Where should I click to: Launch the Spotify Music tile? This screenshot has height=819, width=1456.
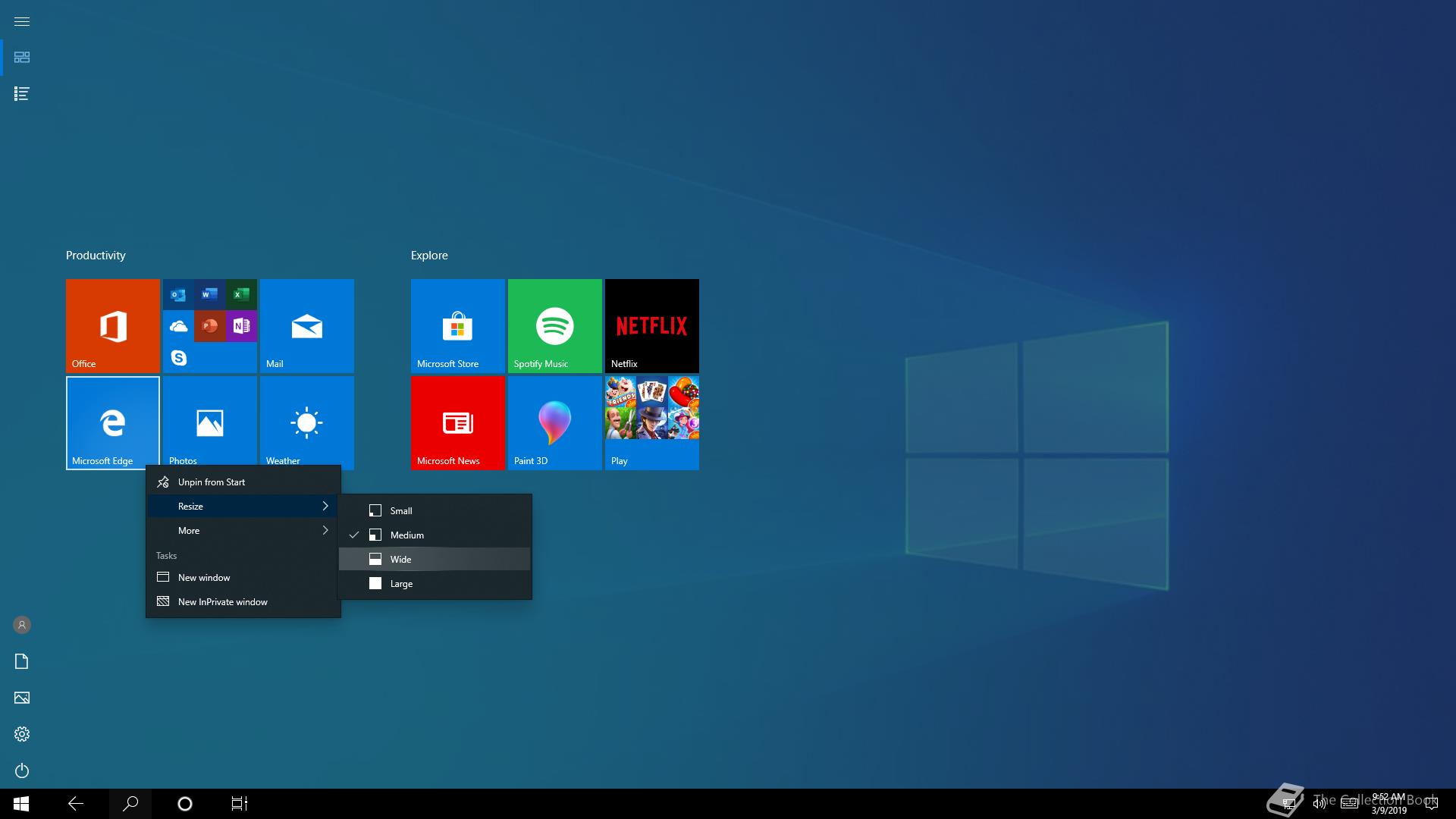(555, 326)
